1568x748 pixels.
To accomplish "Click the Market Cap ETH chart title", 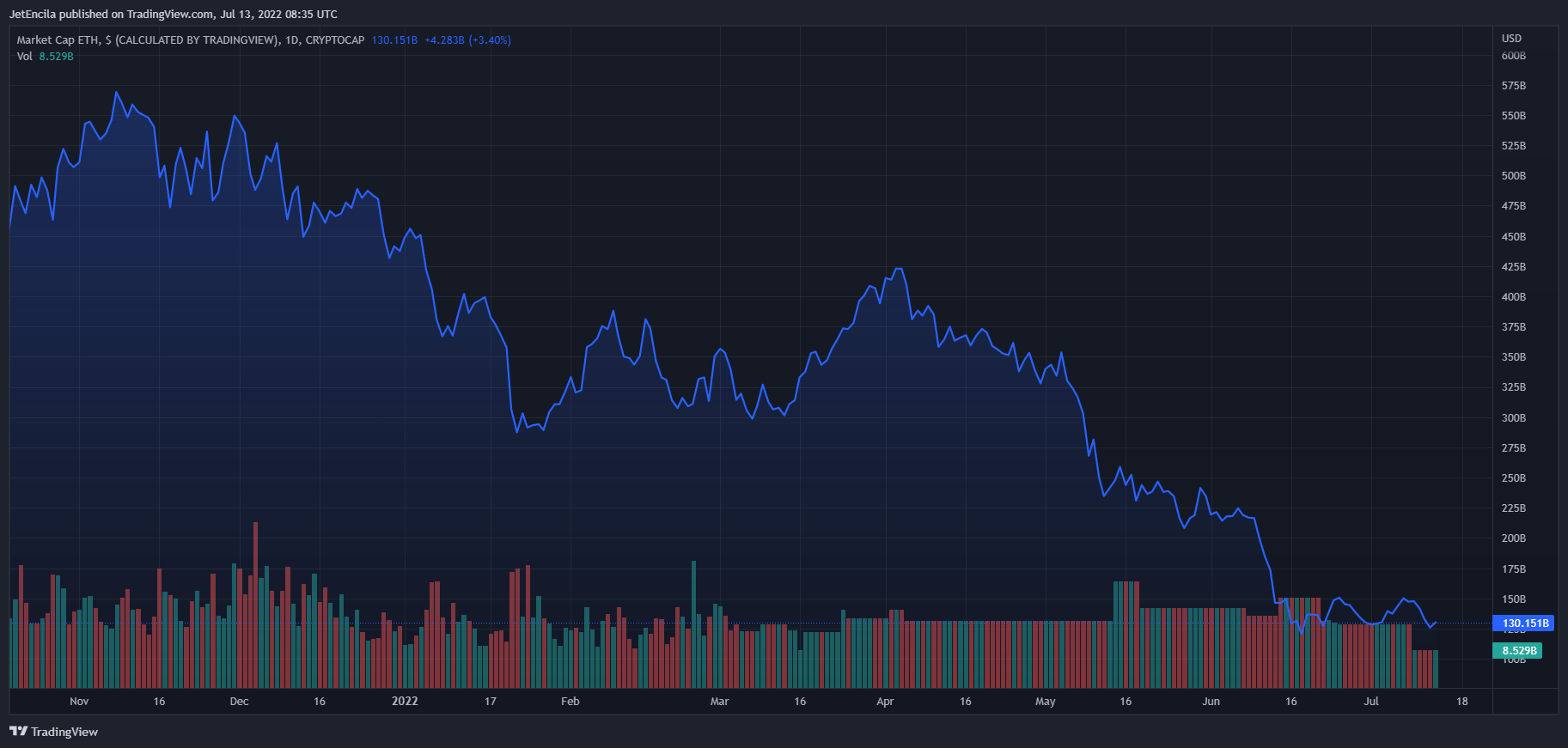I will tap(191, 40).
